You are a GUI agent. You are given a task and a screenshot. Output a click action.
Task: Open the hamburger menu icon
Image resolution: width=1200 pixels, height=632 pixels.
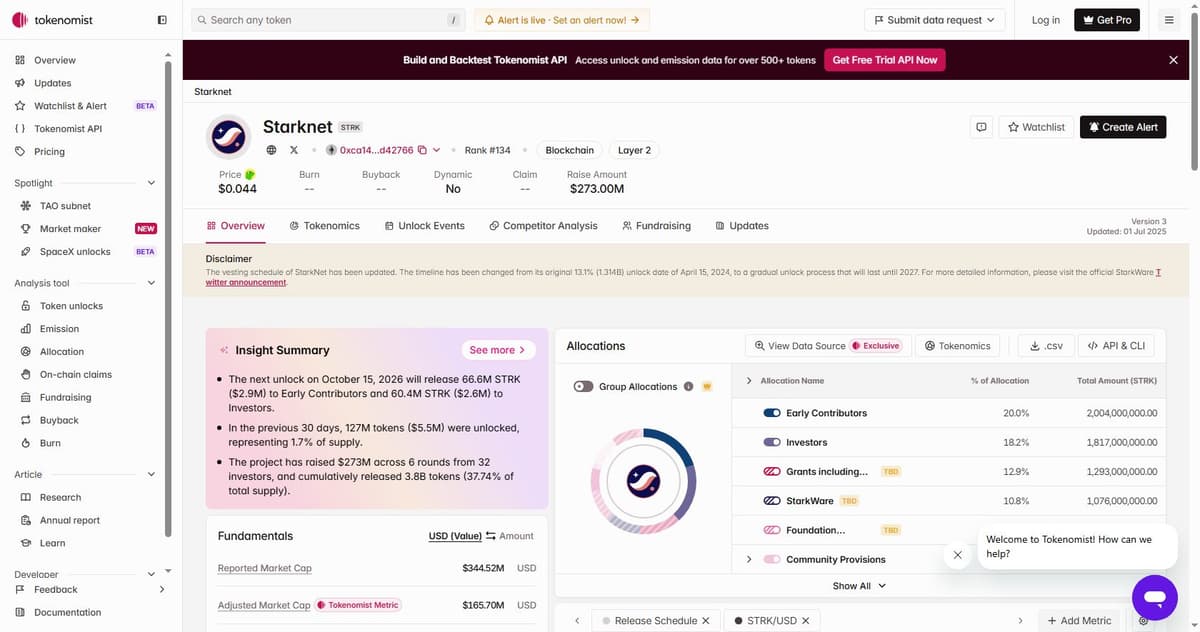click(1169, 20)
